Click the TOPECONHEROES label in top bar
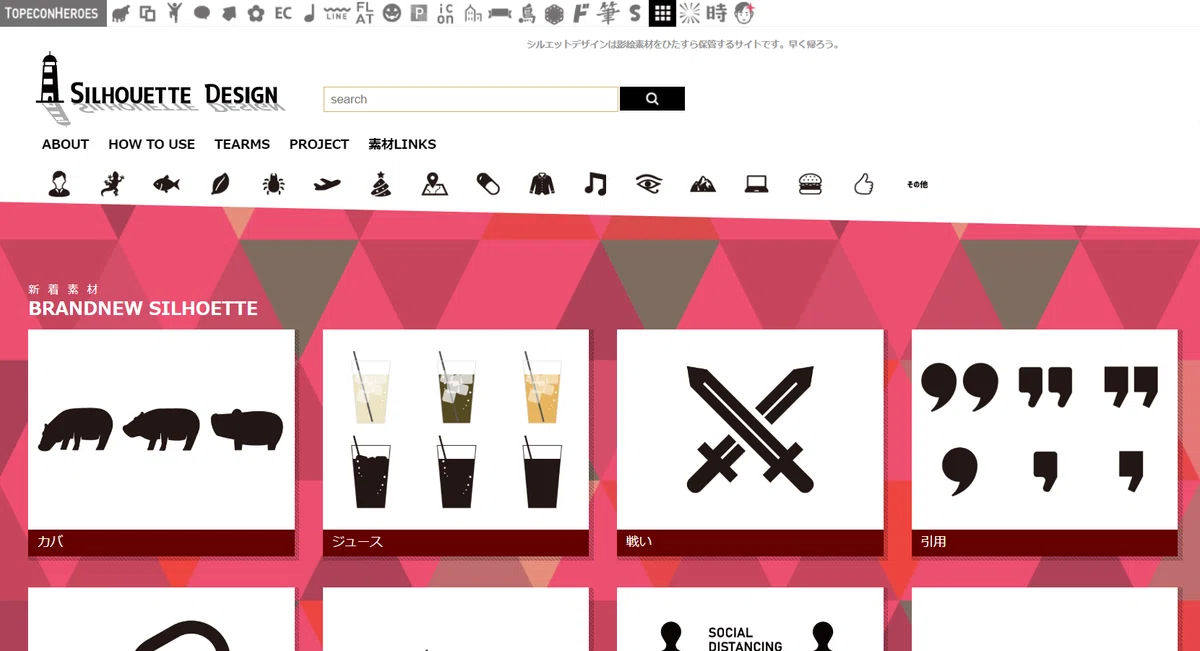Screen dimensions: 1200x651 pos(53,13)
